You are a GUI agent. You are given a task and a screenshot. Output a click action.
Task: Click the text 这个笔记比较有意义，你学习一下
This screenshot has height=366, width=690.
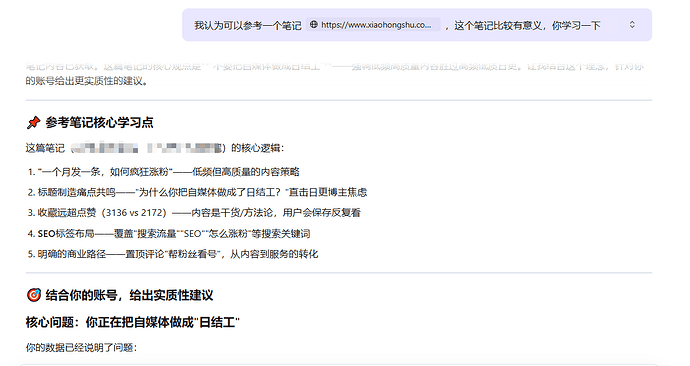pos(527,26)
